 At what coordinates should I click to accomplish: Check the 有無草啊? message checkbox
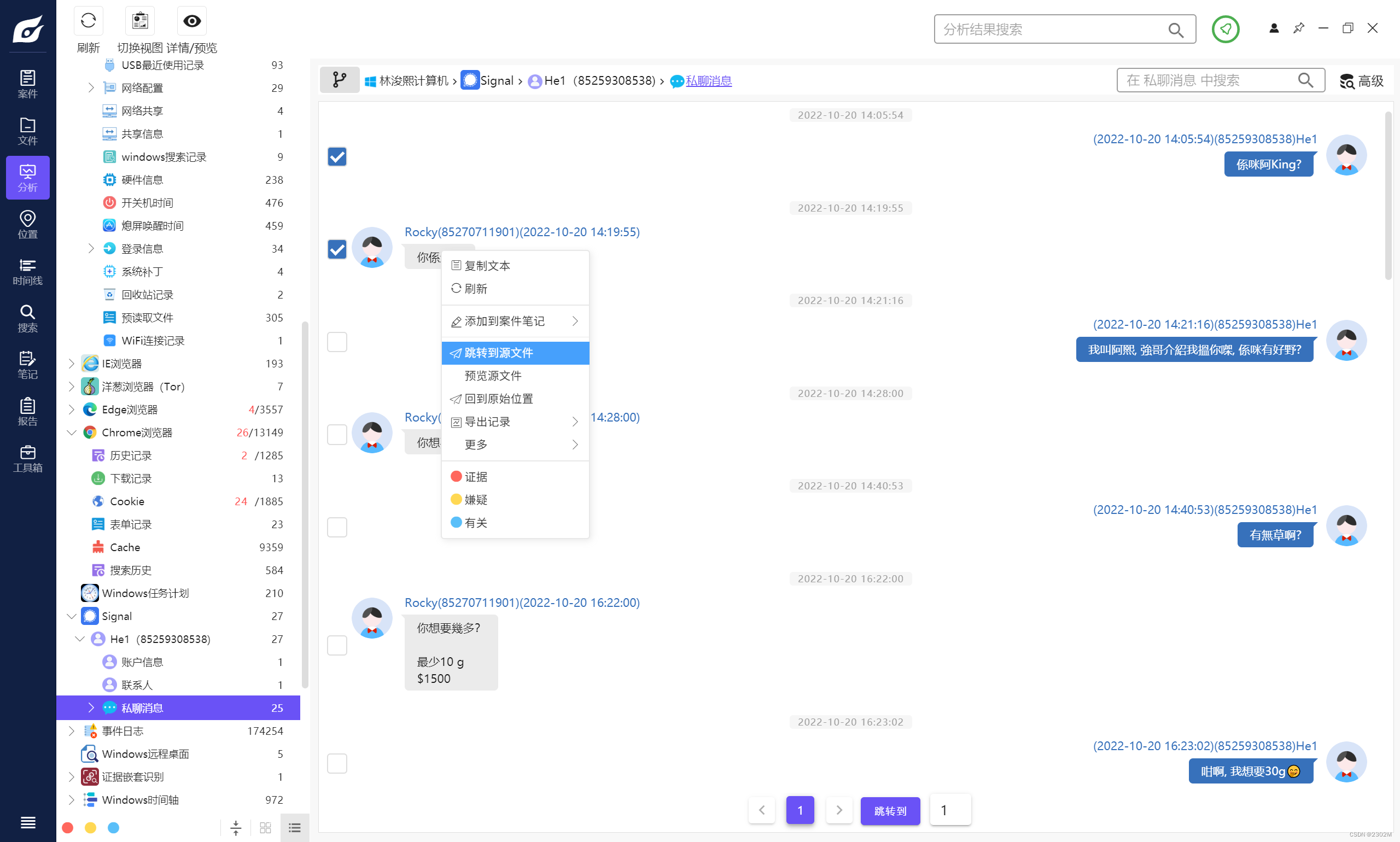click(x=337, y=527)
